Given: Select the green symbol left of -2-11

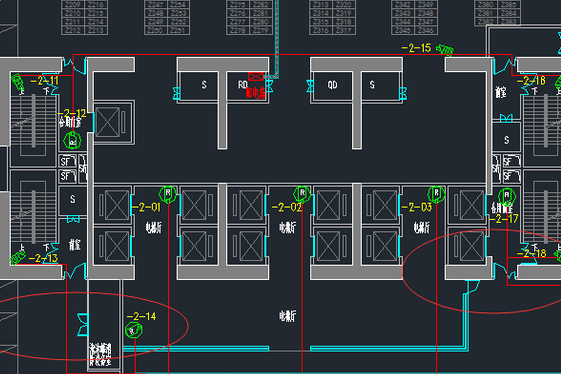Looking at the screenshot, I should tap(17, 82).
